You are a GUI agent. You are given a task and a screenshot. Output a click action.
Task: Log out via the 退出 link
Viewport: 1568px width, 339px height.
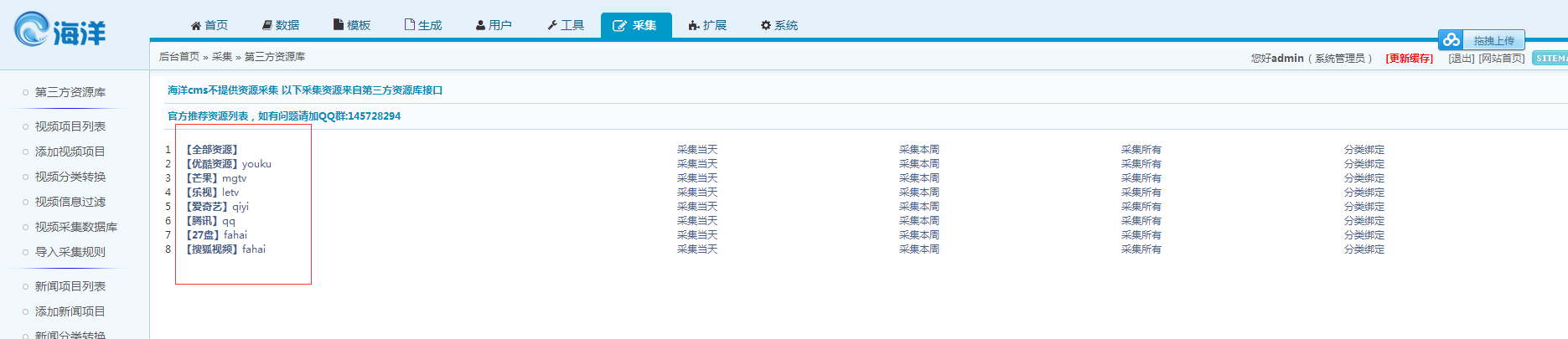point(1461,59)
